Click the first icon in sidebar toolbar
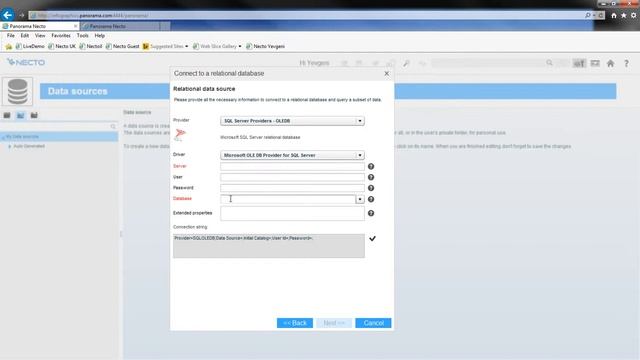 7,116
